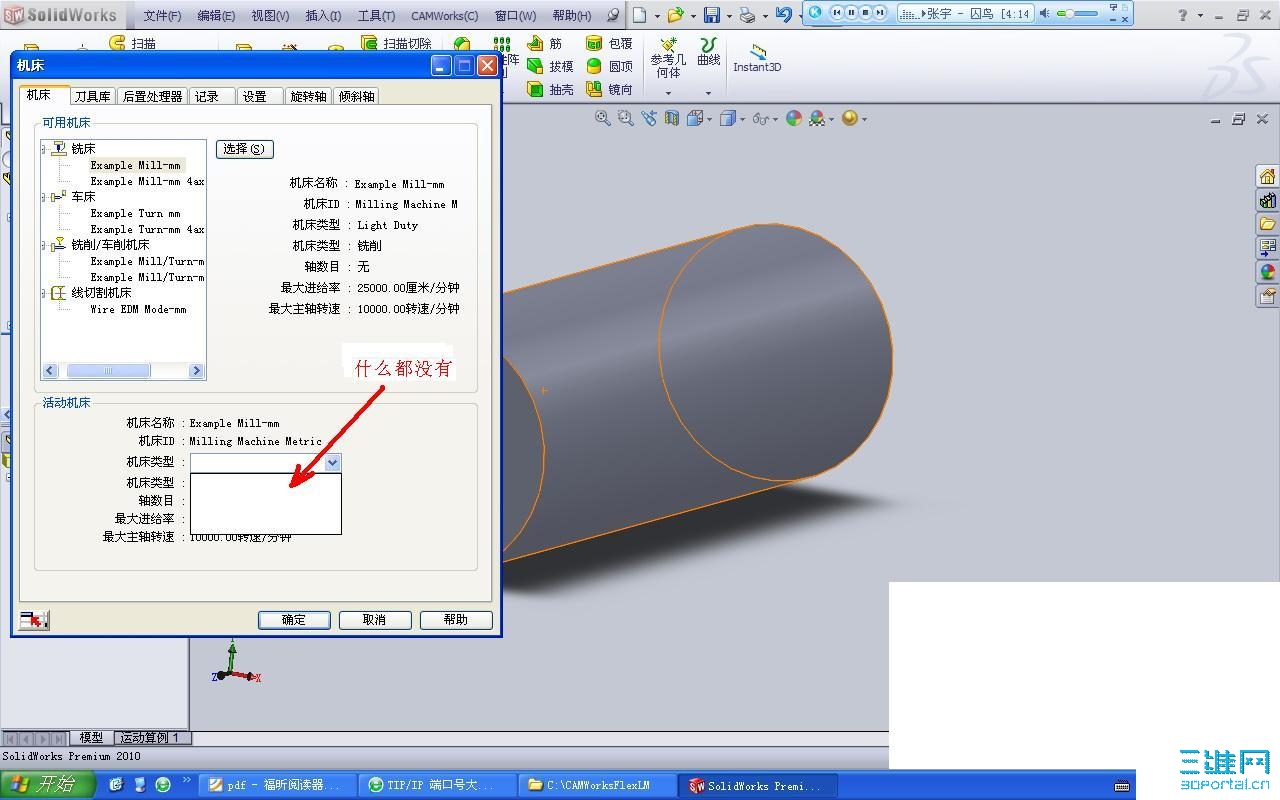Open the 参考几何体 reference geometry tool
The height and width of the screenshot is (800, 1280).
(x=668, y=59)
